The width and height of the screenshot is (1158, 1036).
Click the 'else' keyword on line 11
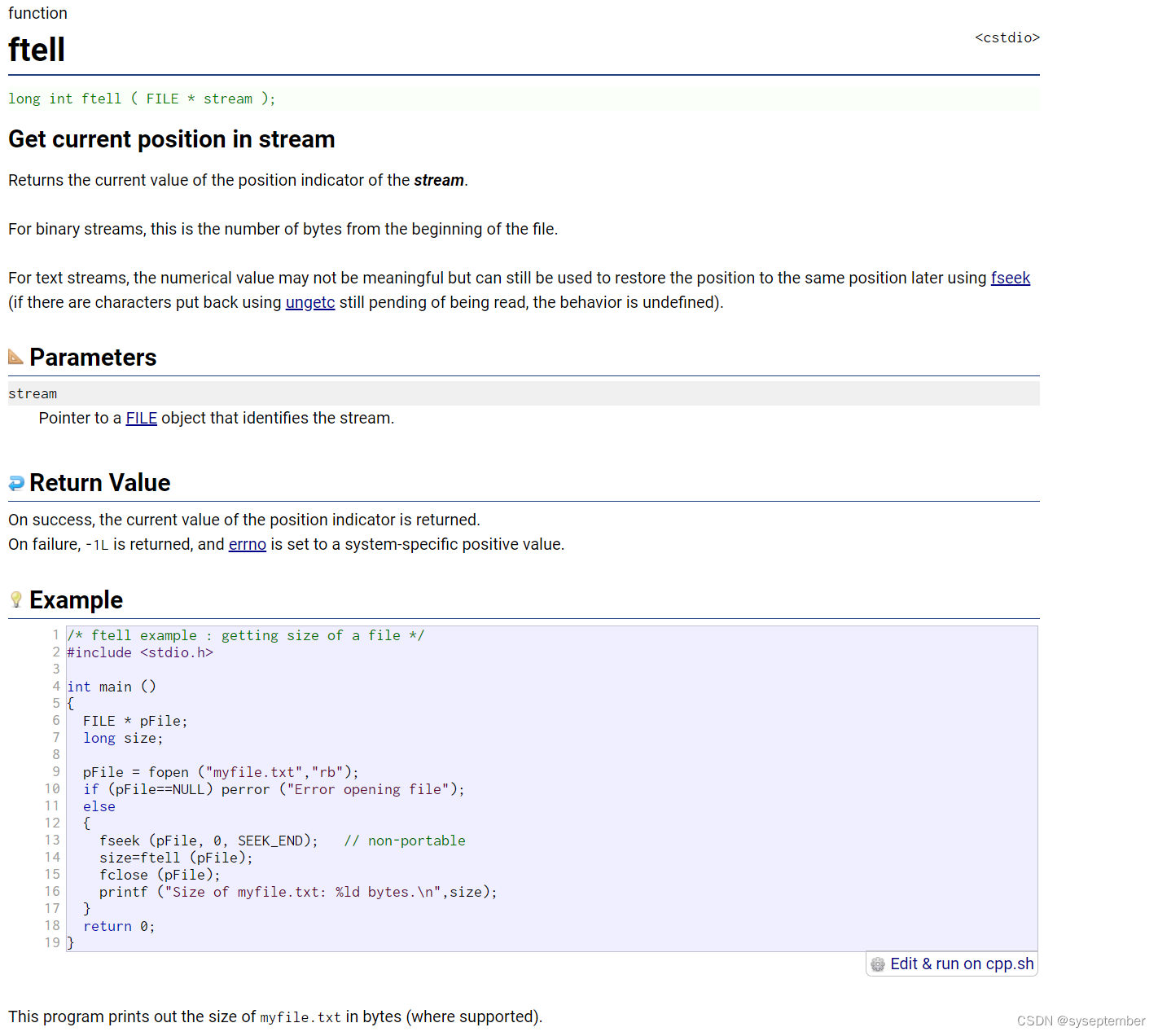pyautogui.click(x=99, y=806)
